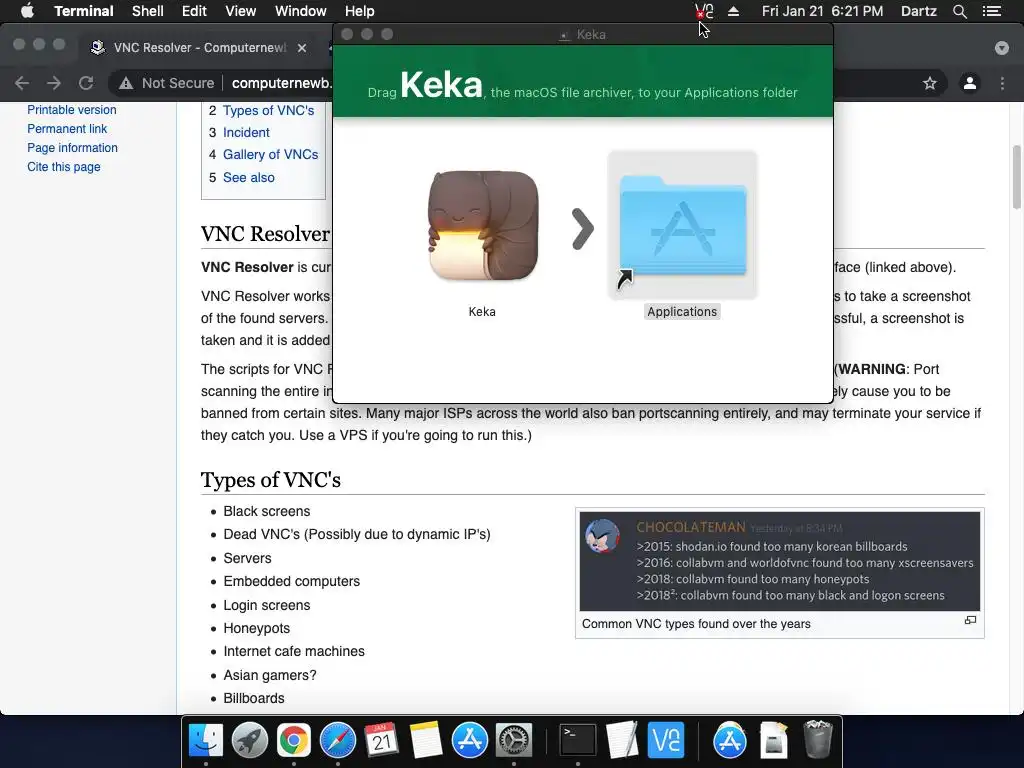Open disk image file icon beside Trash
This screenshot has height=768, width=1024.
pos(774,741)
